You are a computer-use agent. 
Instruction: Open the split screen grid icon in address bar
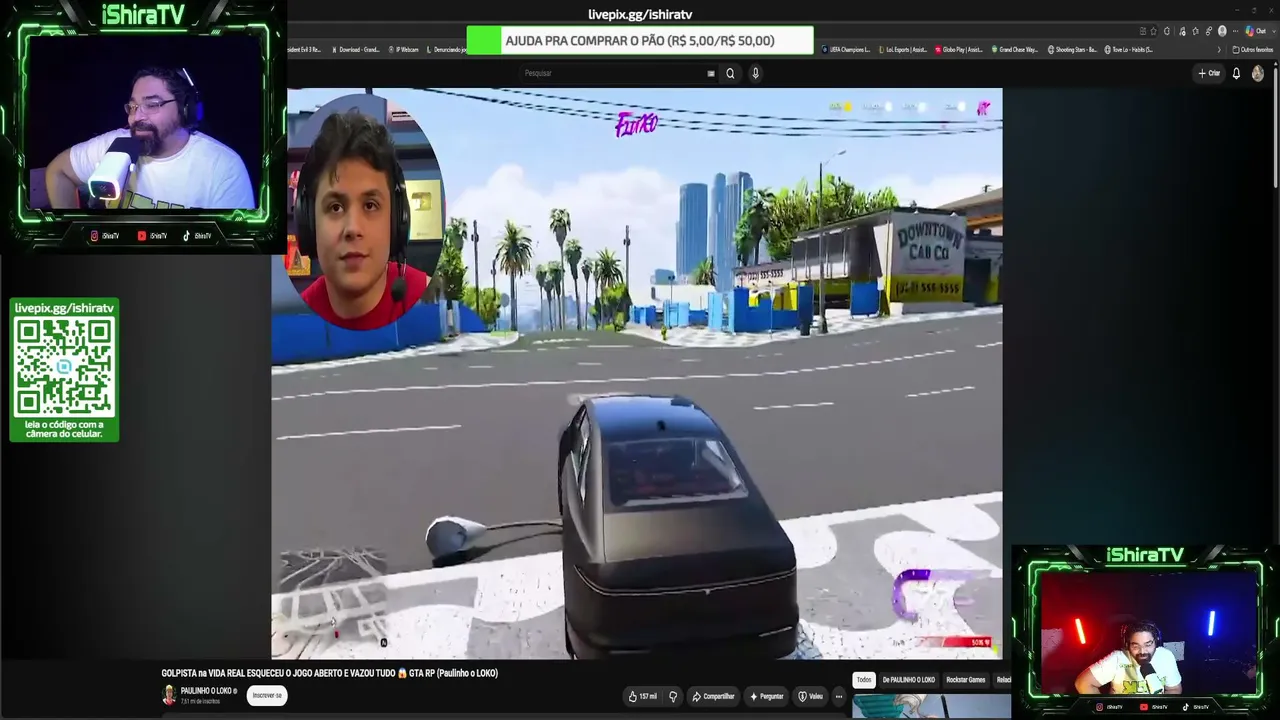pos(1142,31)
